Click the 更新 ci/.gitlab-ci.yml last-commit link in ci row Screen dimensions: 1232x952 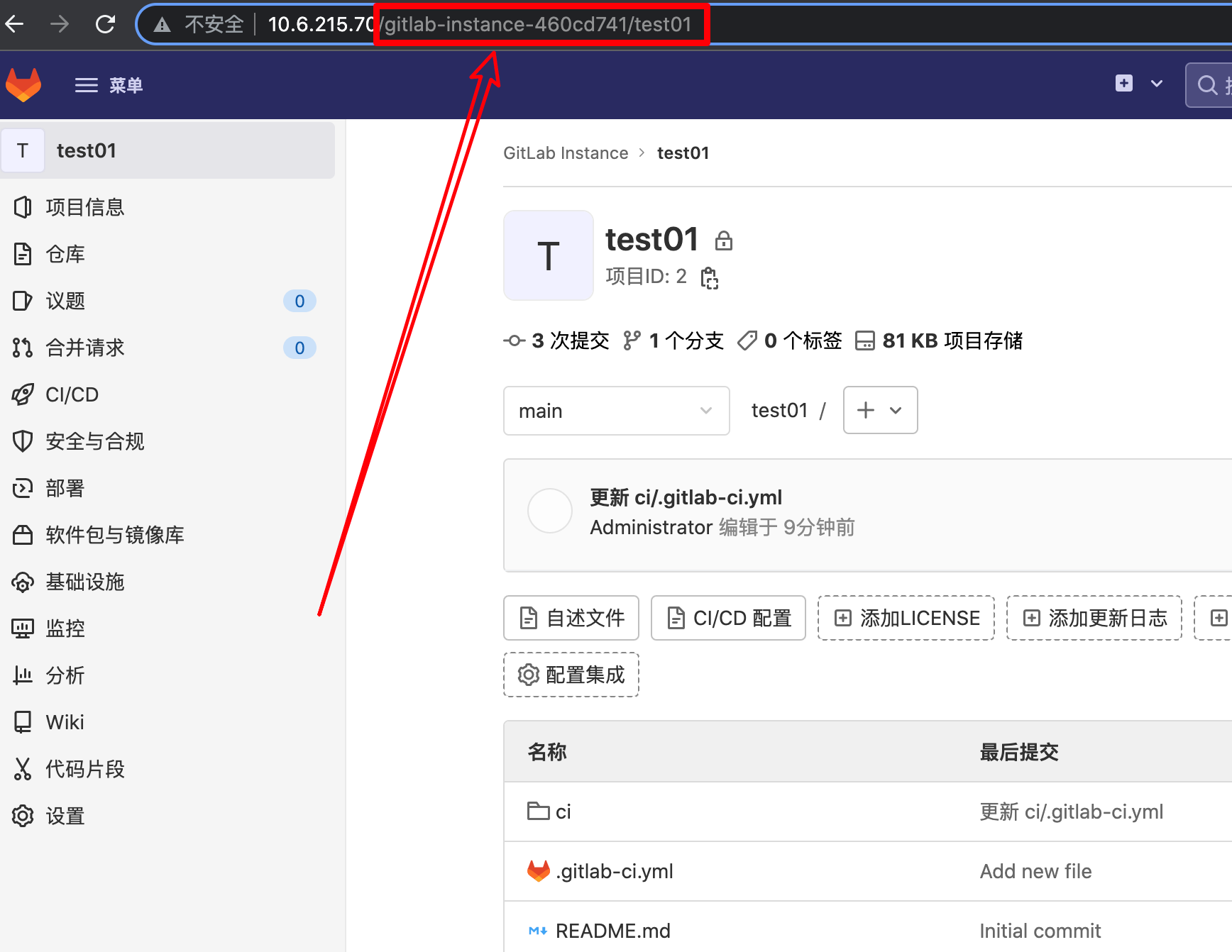click(1072, 812)
